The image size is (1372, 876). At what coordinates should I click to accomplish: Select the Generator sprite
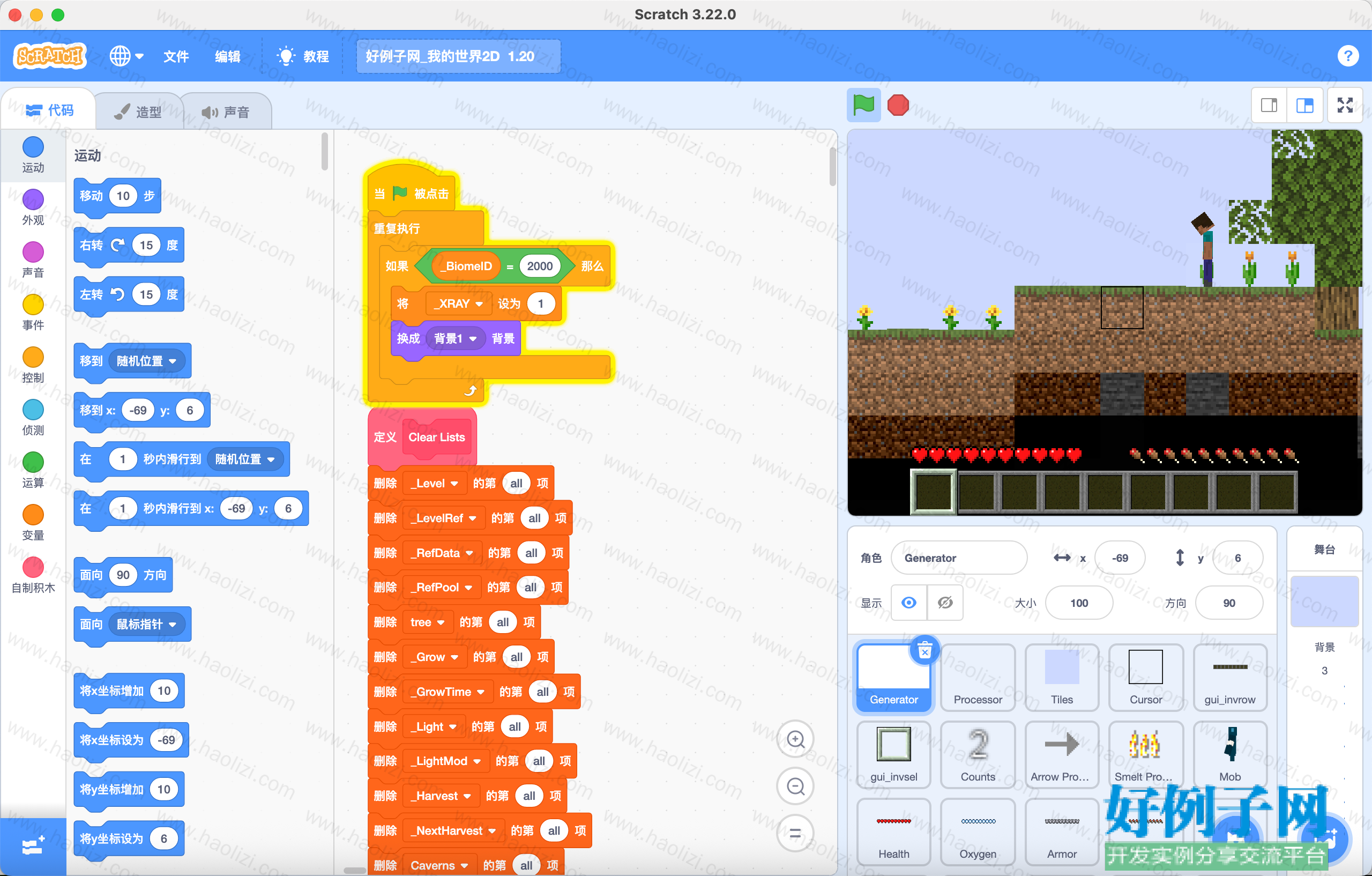[893, 677]
